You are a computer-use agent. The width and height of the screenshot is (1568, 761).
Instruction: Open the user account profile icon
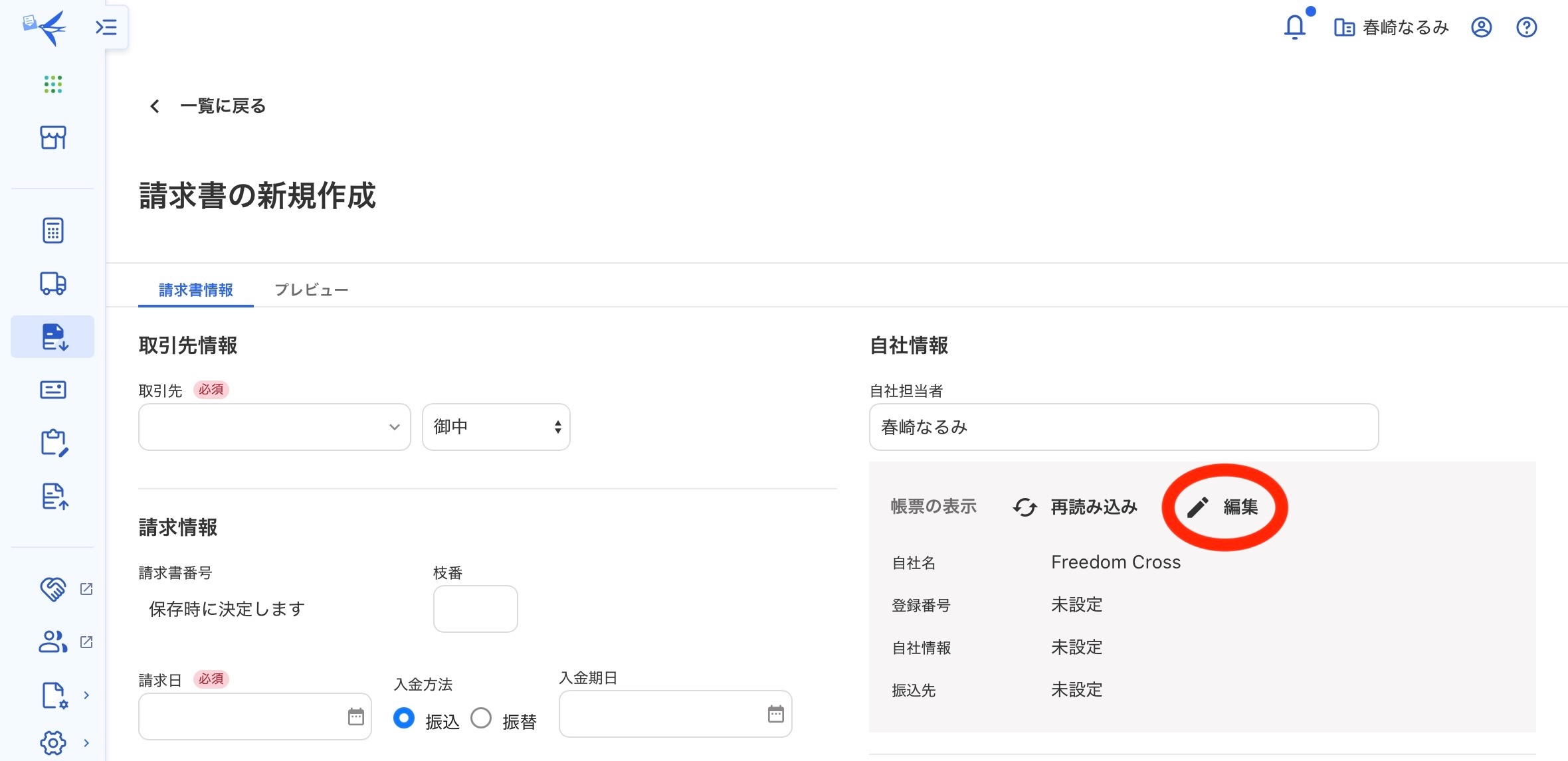tap(1481, 27)
